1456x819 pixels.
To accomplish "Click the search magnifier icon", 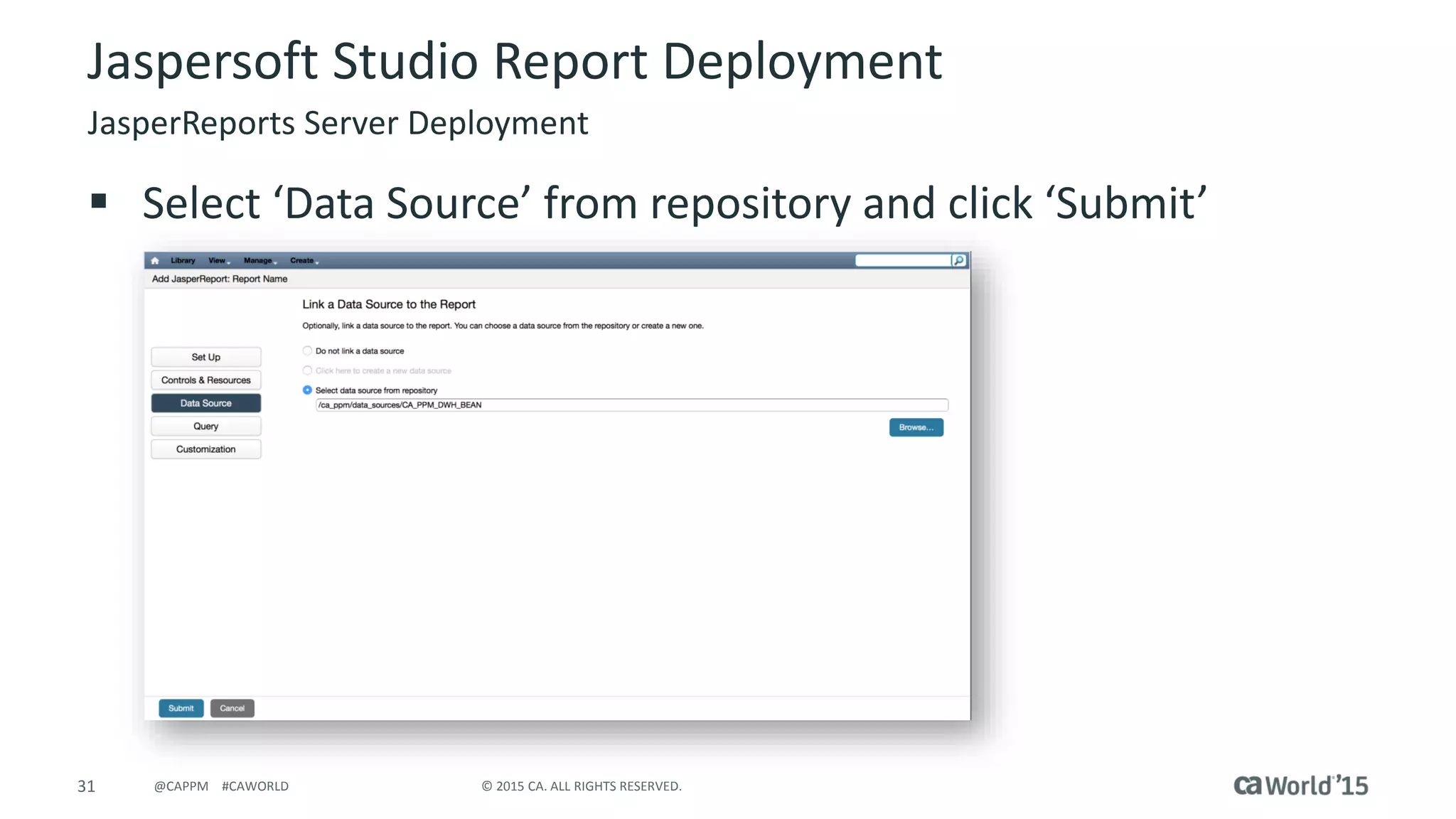I will point(958,260).
